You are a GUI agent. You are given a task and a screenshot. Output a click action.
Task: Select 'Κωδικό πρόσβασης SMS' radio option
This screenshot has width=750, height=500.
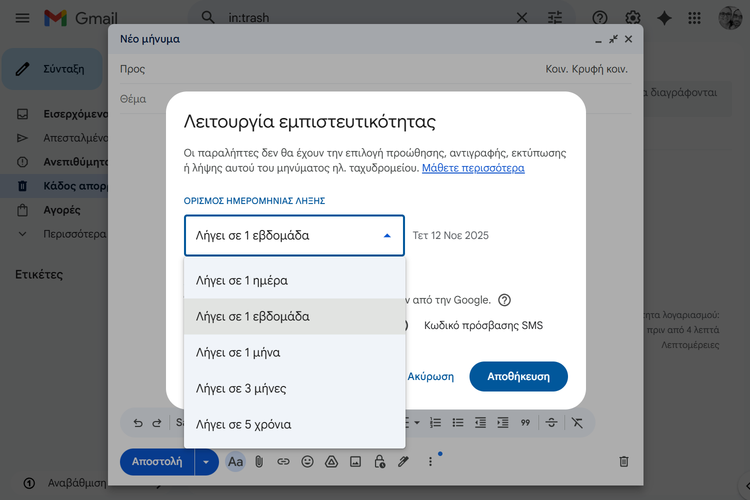tap(483, 325)
